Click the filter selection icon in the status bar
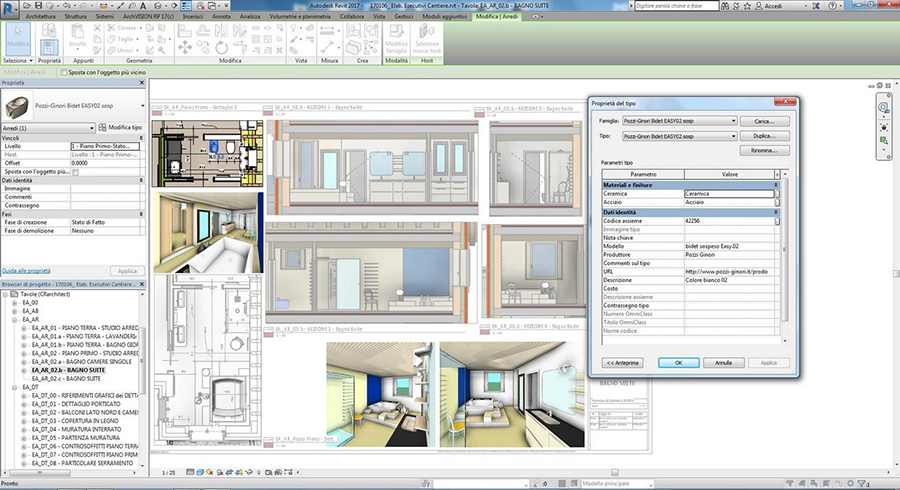 (862, 484)
